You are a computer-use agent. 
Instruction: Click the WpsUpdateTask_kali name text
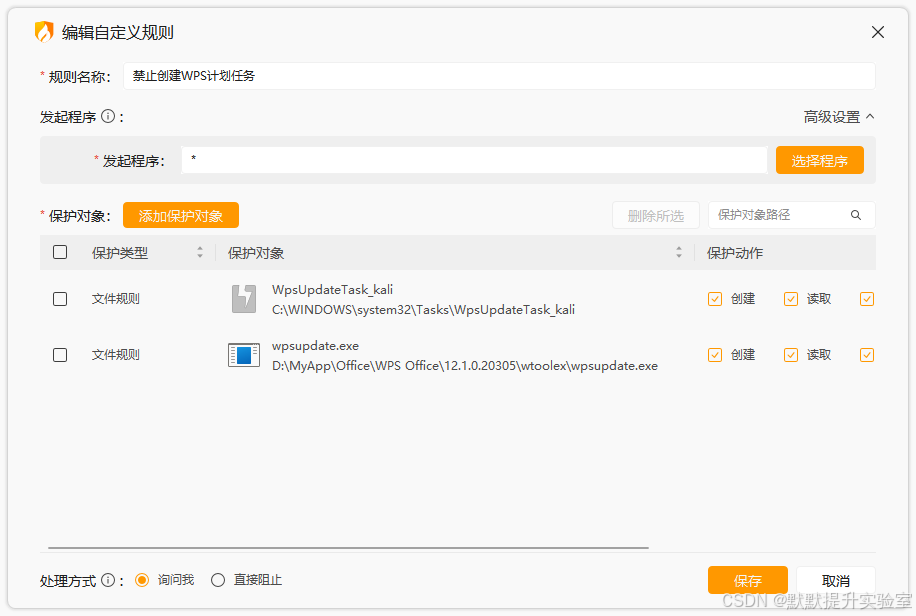(332, 289)
